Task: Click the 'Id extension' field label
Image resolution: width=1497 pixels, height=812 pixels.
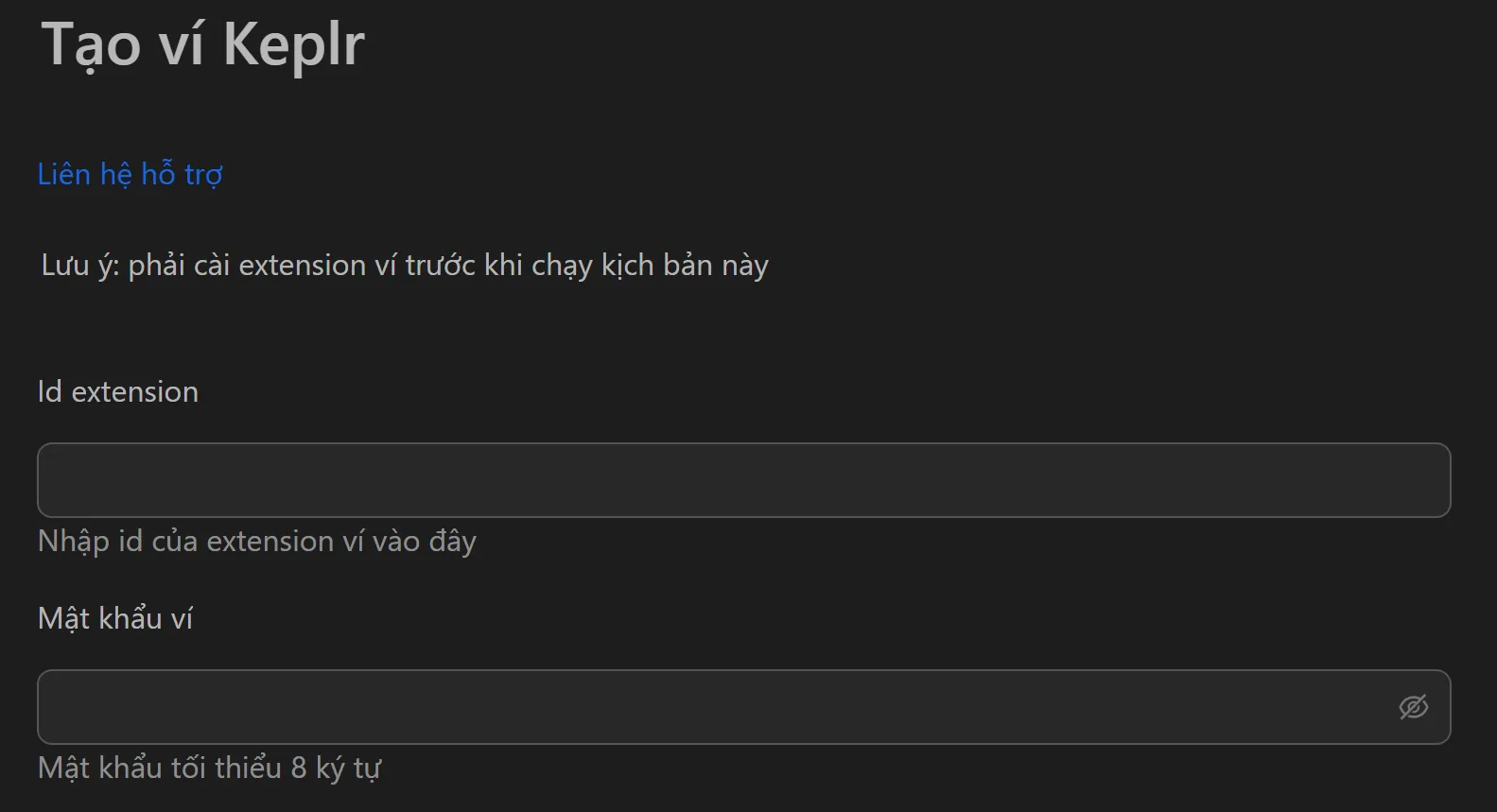Action: pyautogui.click(x=117, y=391)
